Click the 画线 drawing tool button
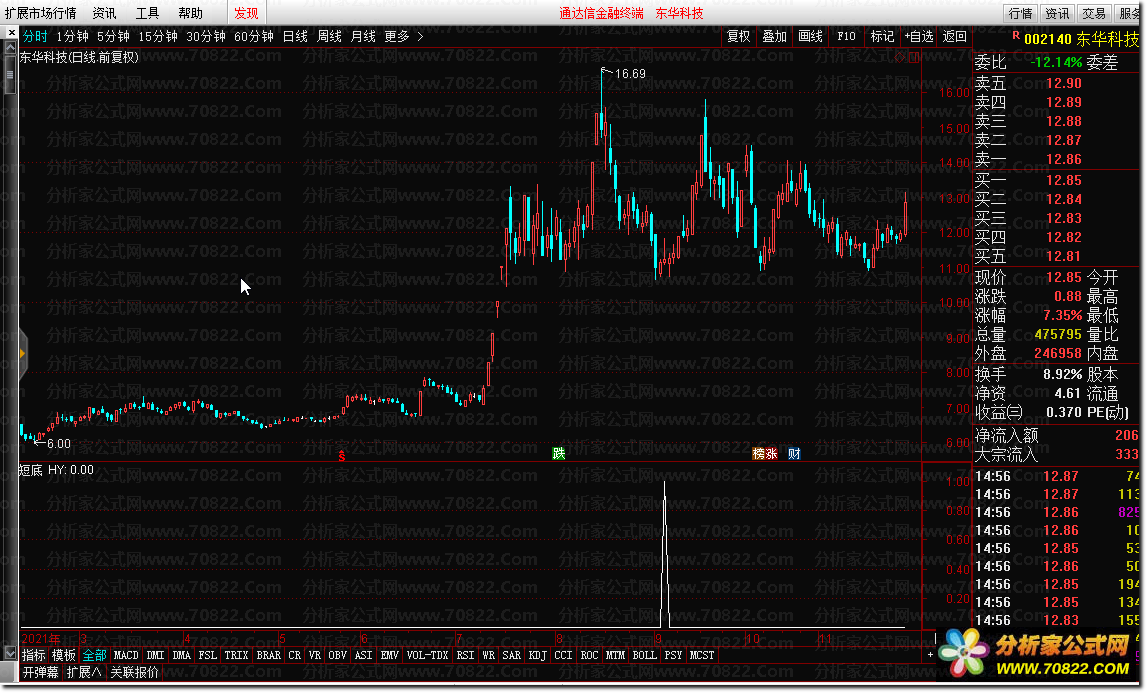Image resolution: width=1148 pixels, height=693 pixels. 810,36
